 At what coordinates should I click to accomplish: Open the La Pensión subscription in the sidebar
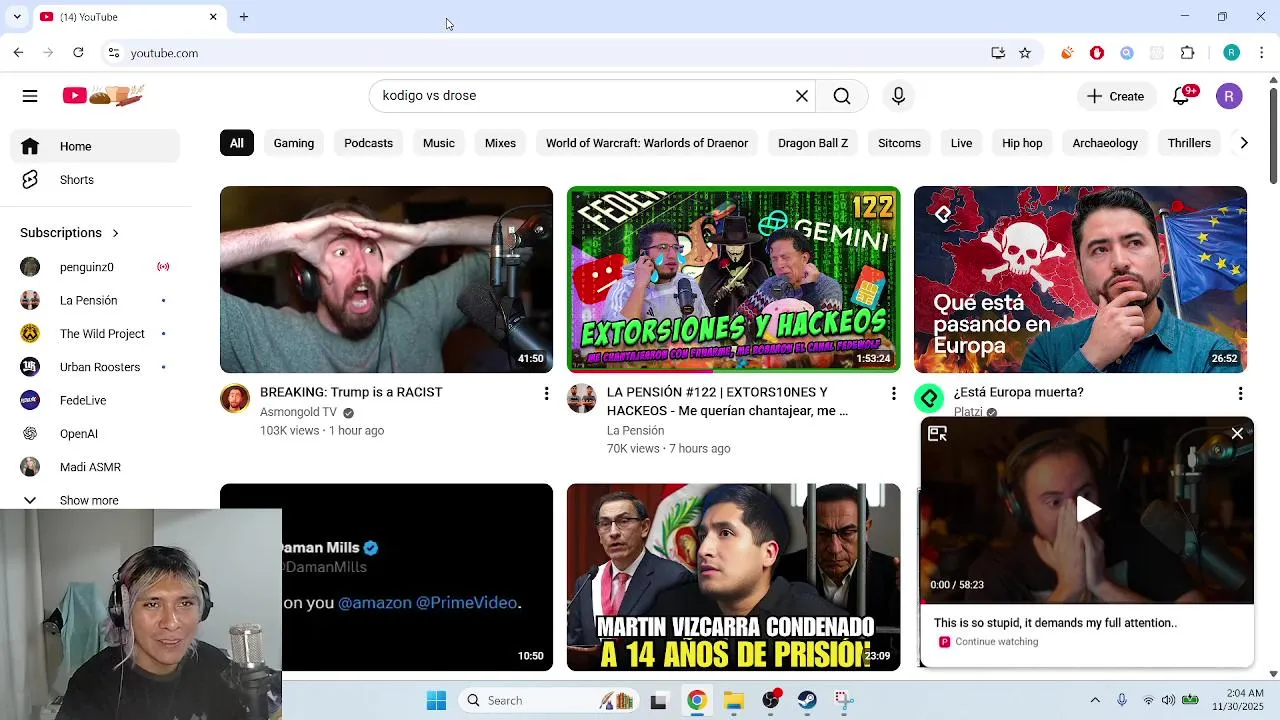[90, 300]
